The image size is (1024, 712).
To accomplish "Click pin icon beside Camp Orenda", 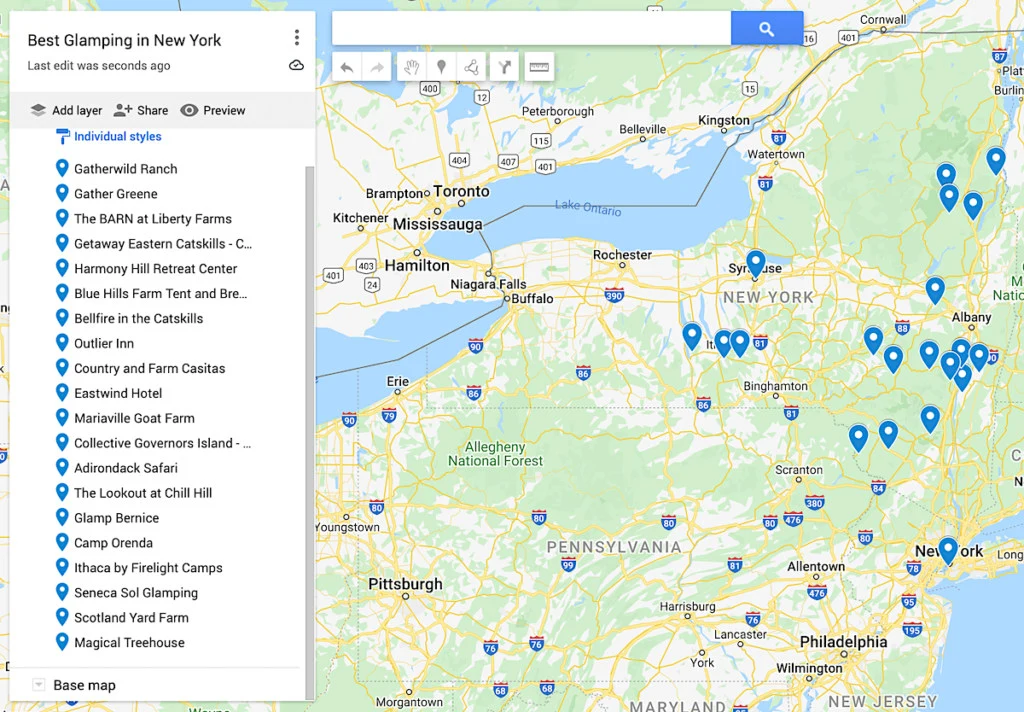I will pyautogui.click(x=62, y=542).
